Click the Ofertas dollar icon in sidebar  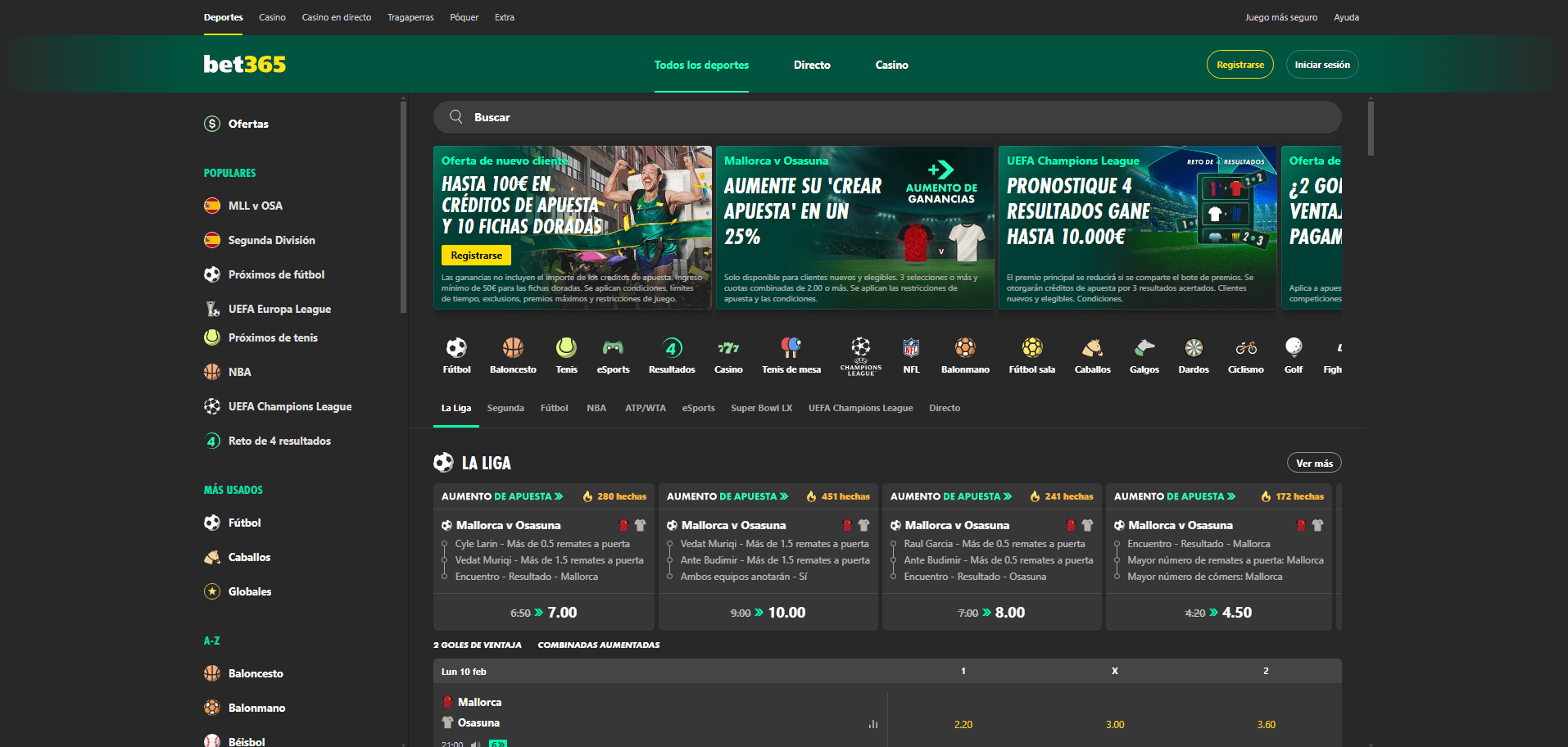212,124
